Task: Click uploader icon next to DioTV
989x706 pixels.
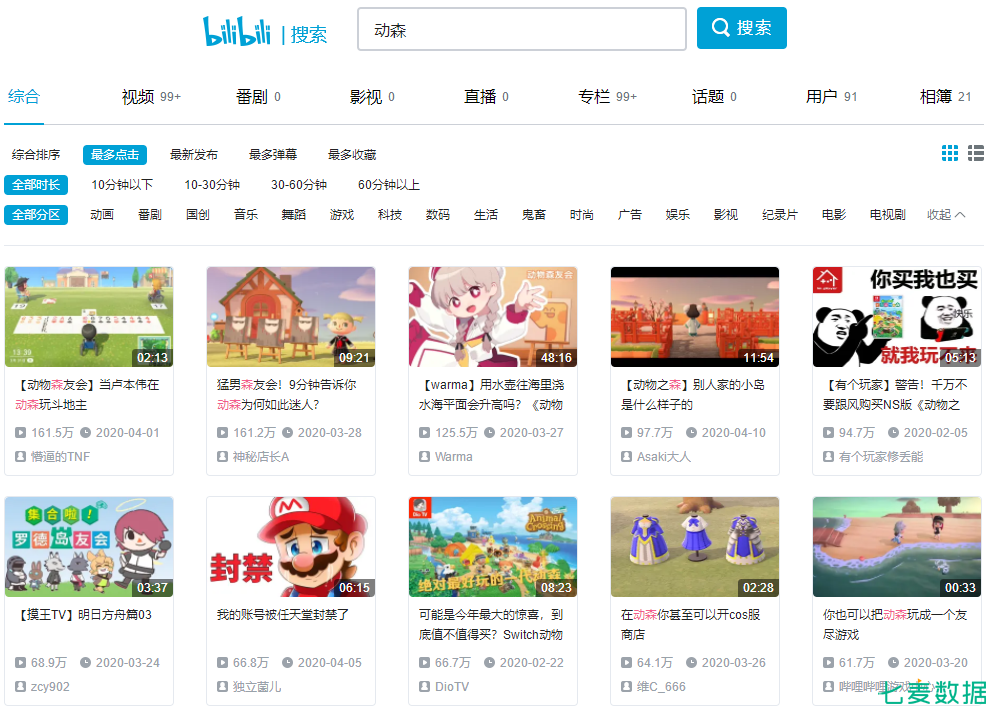Action: point(424,686)
